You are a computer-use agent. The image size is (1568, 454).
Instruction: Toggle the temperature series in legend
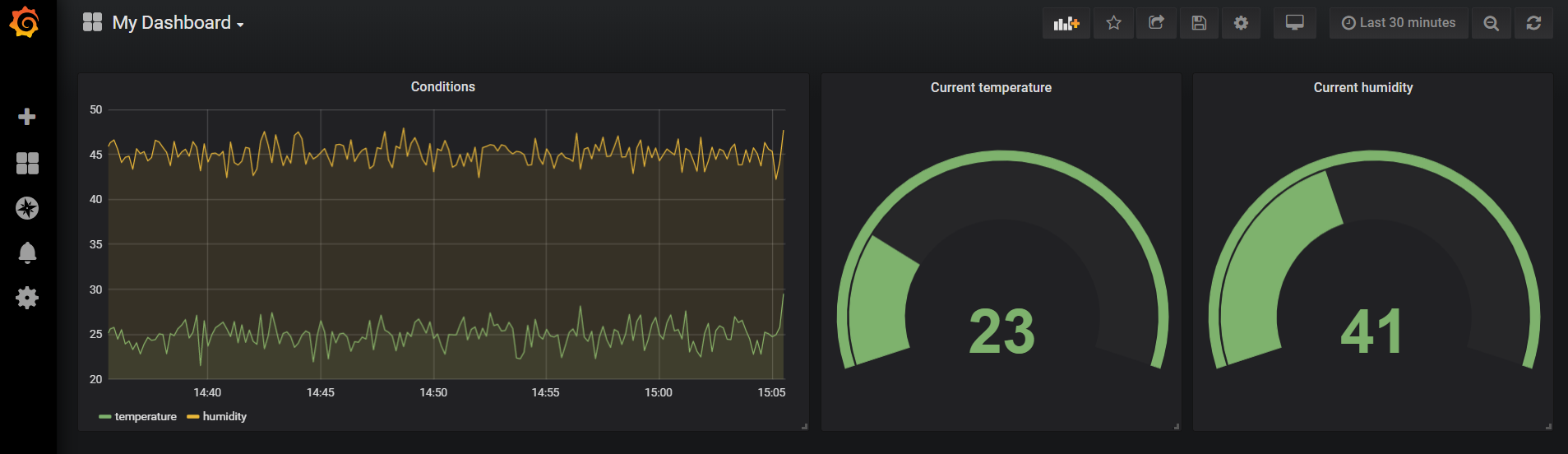coord(145,417)
